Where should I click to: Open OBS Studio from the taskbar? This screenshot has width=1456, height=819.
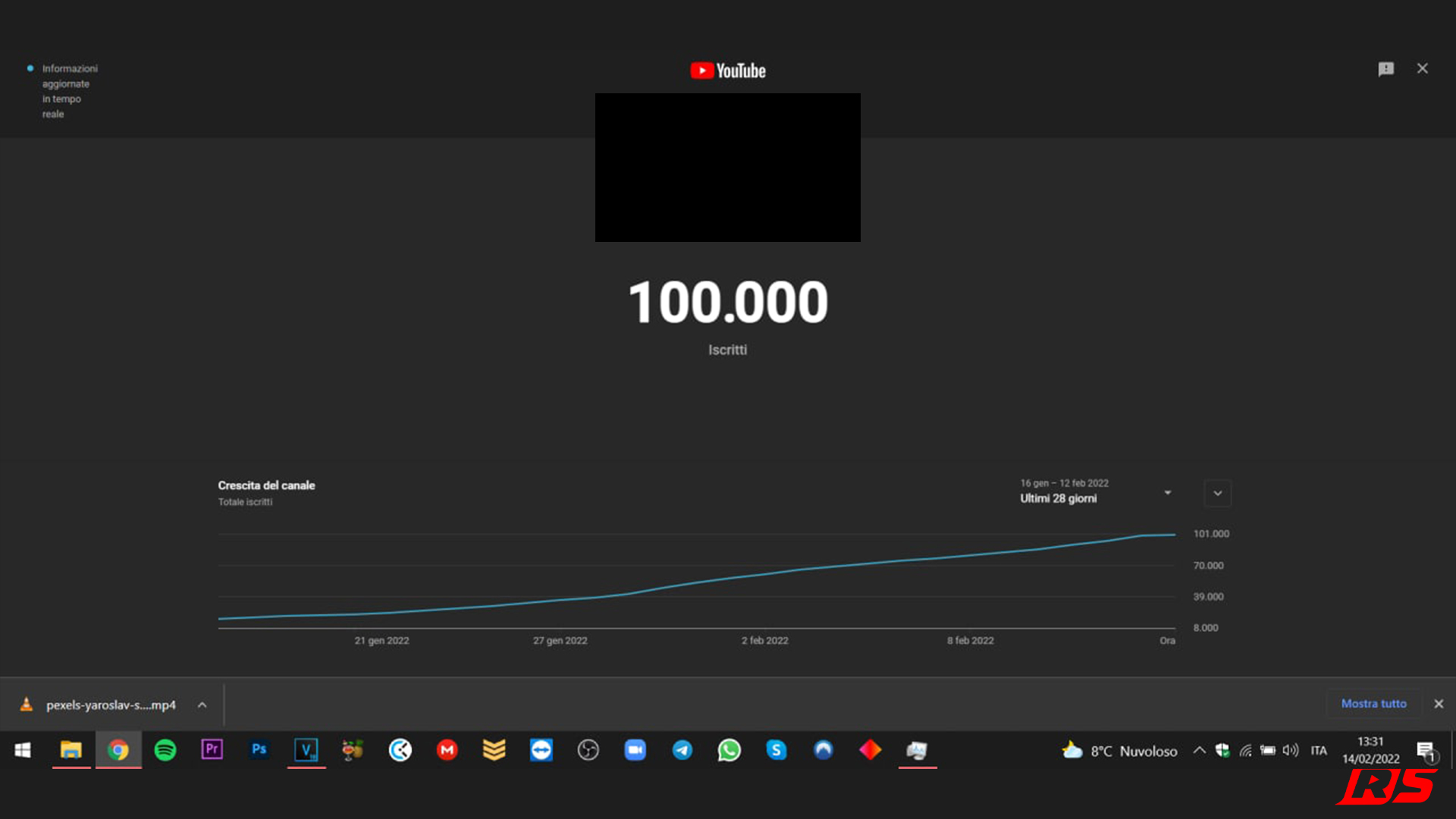pyautogui.click(x=588, y=750)
